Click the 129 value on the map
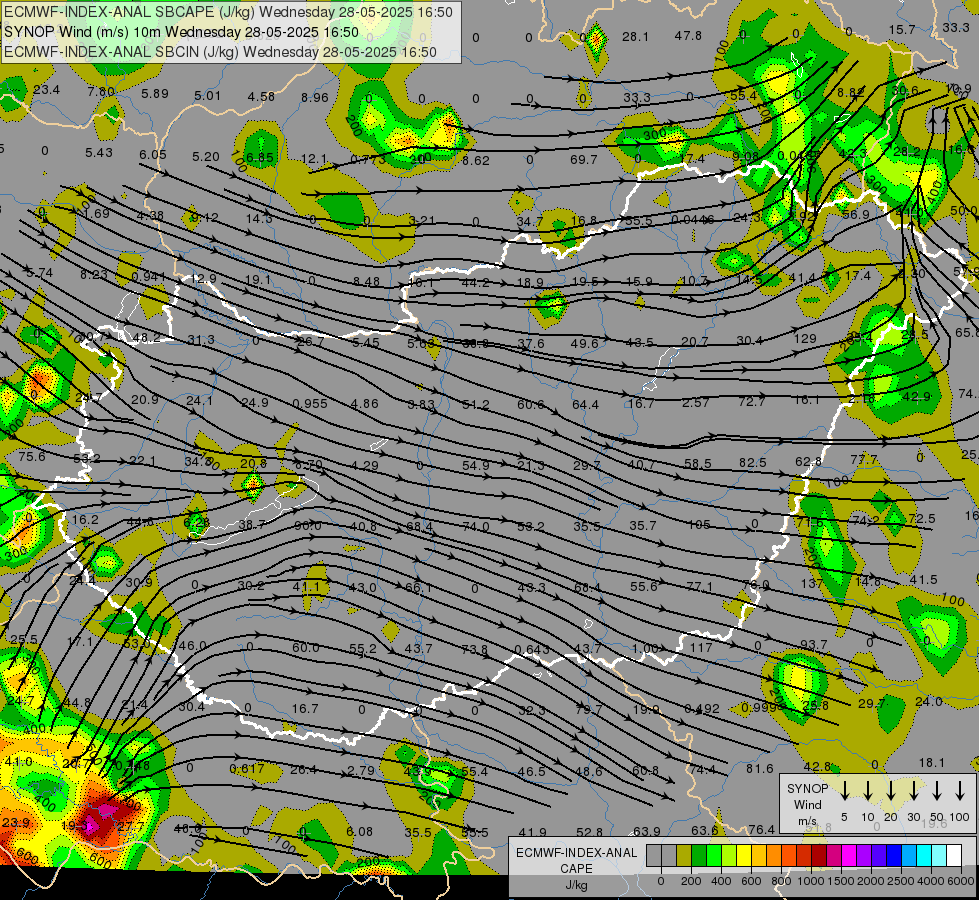This screenshot has width=979, height=900. coord(805,339)
